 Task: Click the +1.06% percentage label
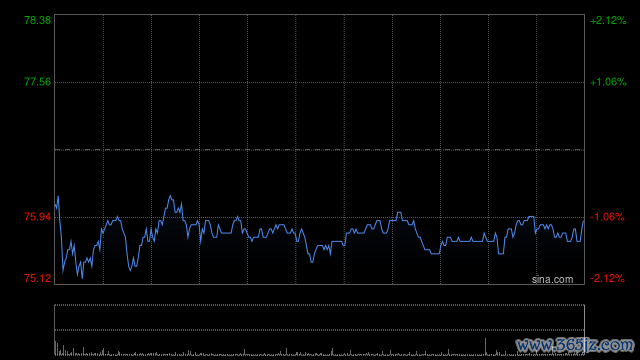[x=608, y=82]
